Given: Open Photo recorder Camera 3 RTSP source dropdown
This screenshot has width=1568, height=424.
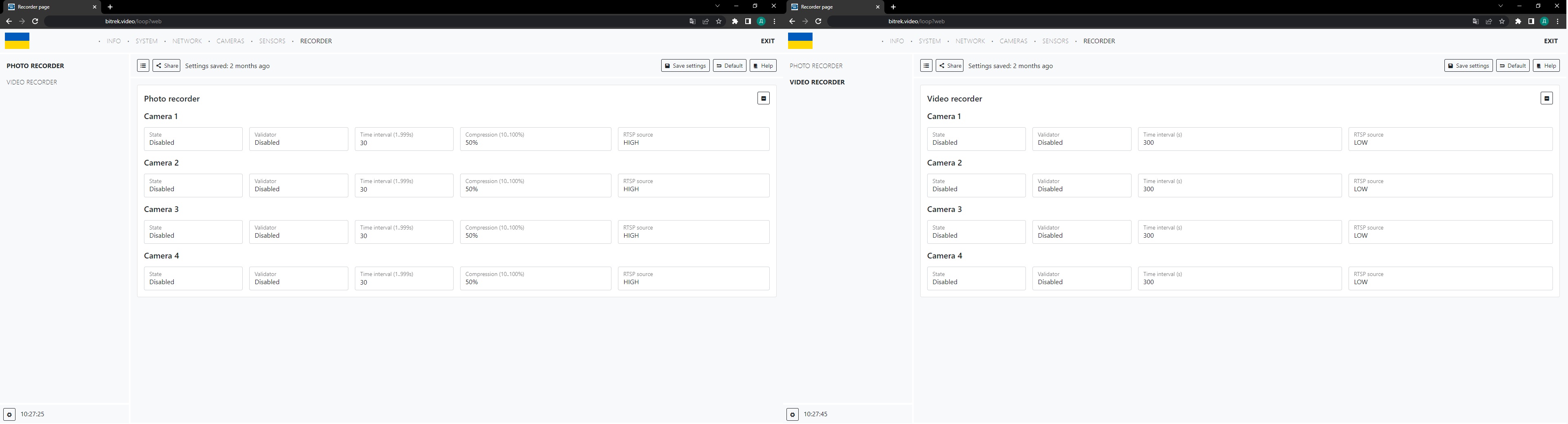Looking at the screenshot, I should [693, 232].
